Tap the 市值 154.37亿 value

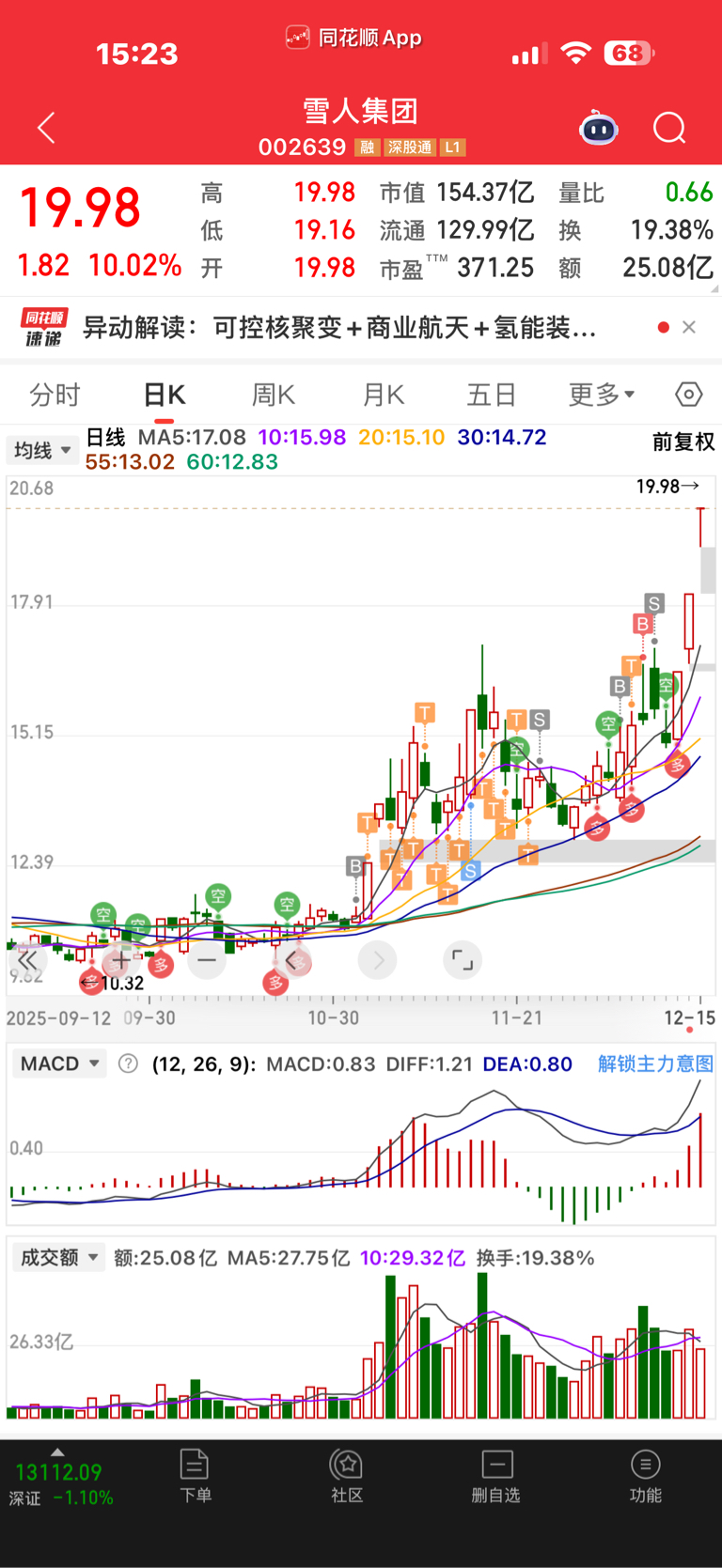(x=457, y=193)
